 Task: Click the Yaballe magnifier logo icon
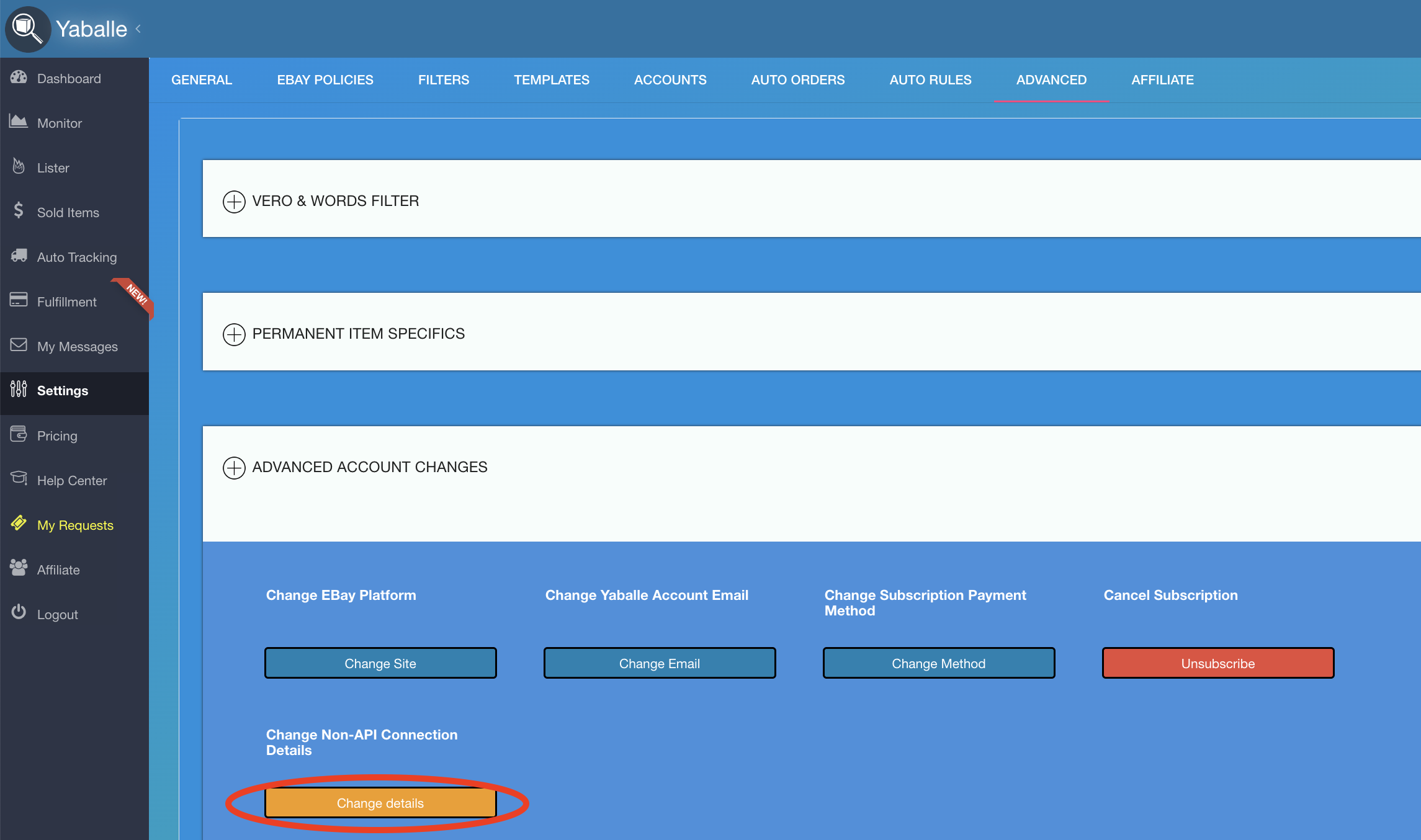pyautogui.click(x=27, y=29)
